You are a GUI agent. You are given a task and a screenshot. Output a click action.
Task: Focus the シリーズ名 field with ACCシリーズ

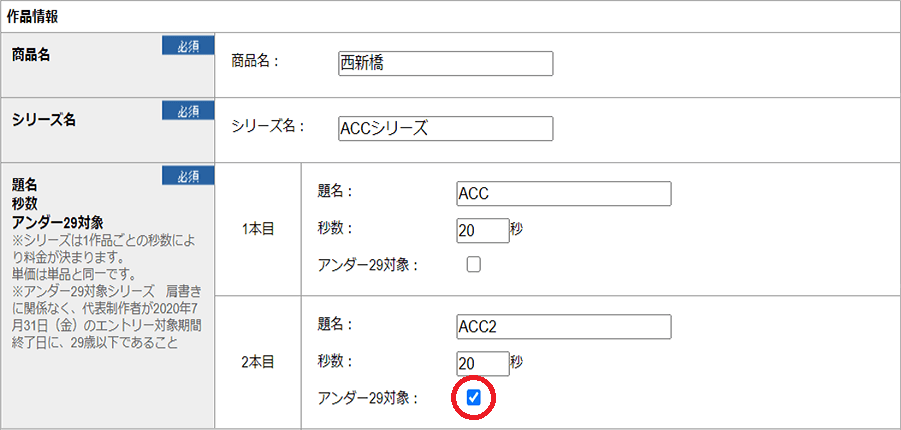coord(445,128)
